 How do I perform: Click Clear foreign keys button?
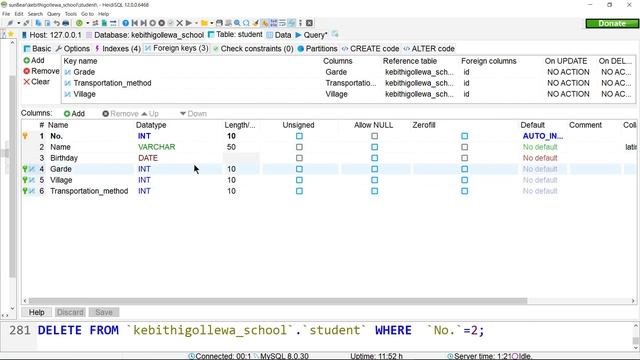point(36,82)
